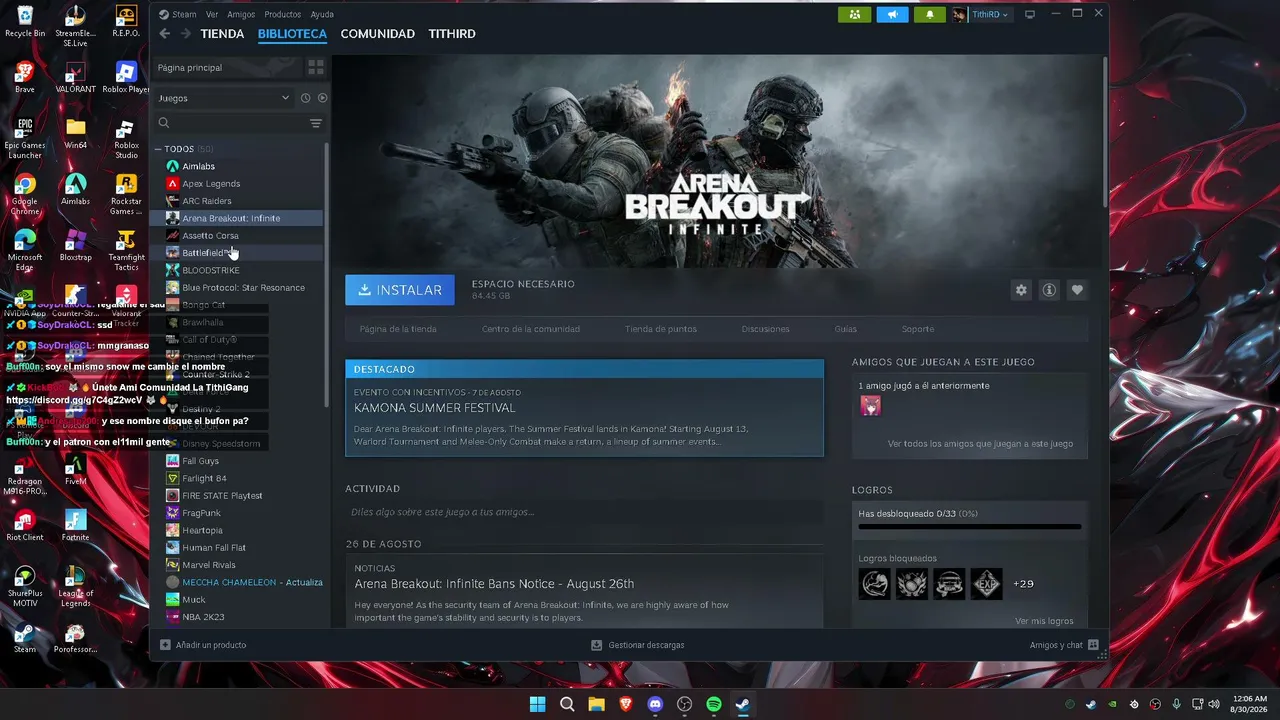Image resolution: width=1280 pixels, height=720 pixels.
Task: Open the Soporte link
Action: [x=918, y=329]
